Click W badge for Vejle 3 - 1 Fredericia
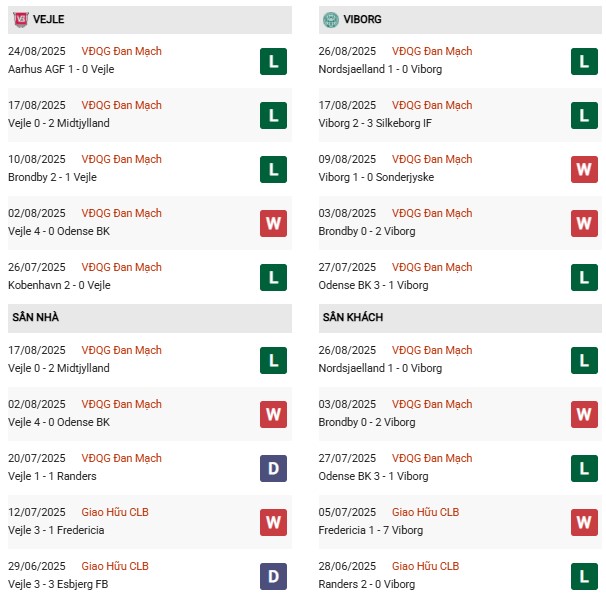606x599 pixels. pos(273,522)
